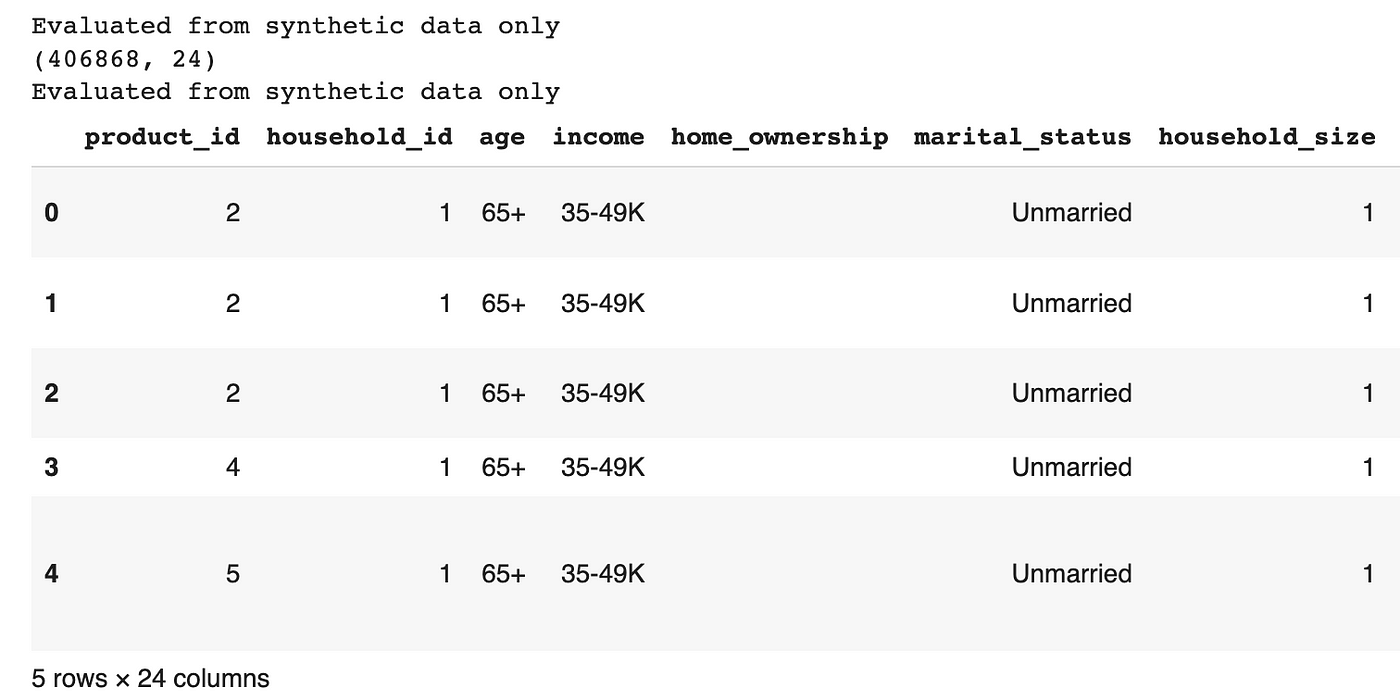Select row index 4 label

[x=52, y=574]
